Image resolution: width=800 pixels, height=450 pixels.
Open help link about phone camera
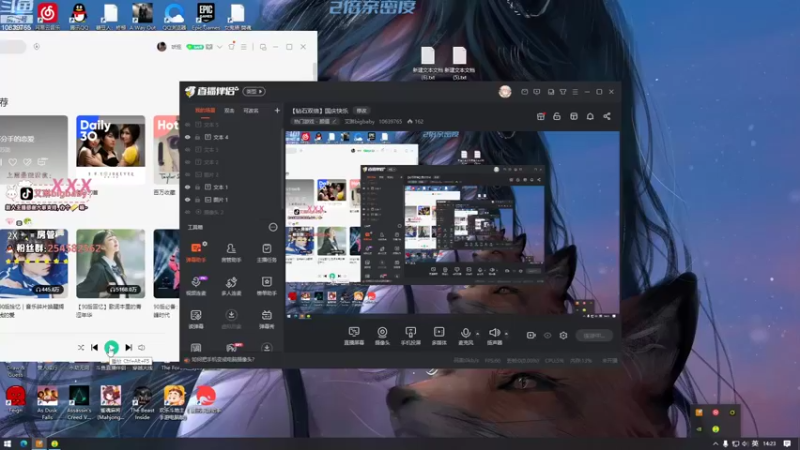[222, 360]
